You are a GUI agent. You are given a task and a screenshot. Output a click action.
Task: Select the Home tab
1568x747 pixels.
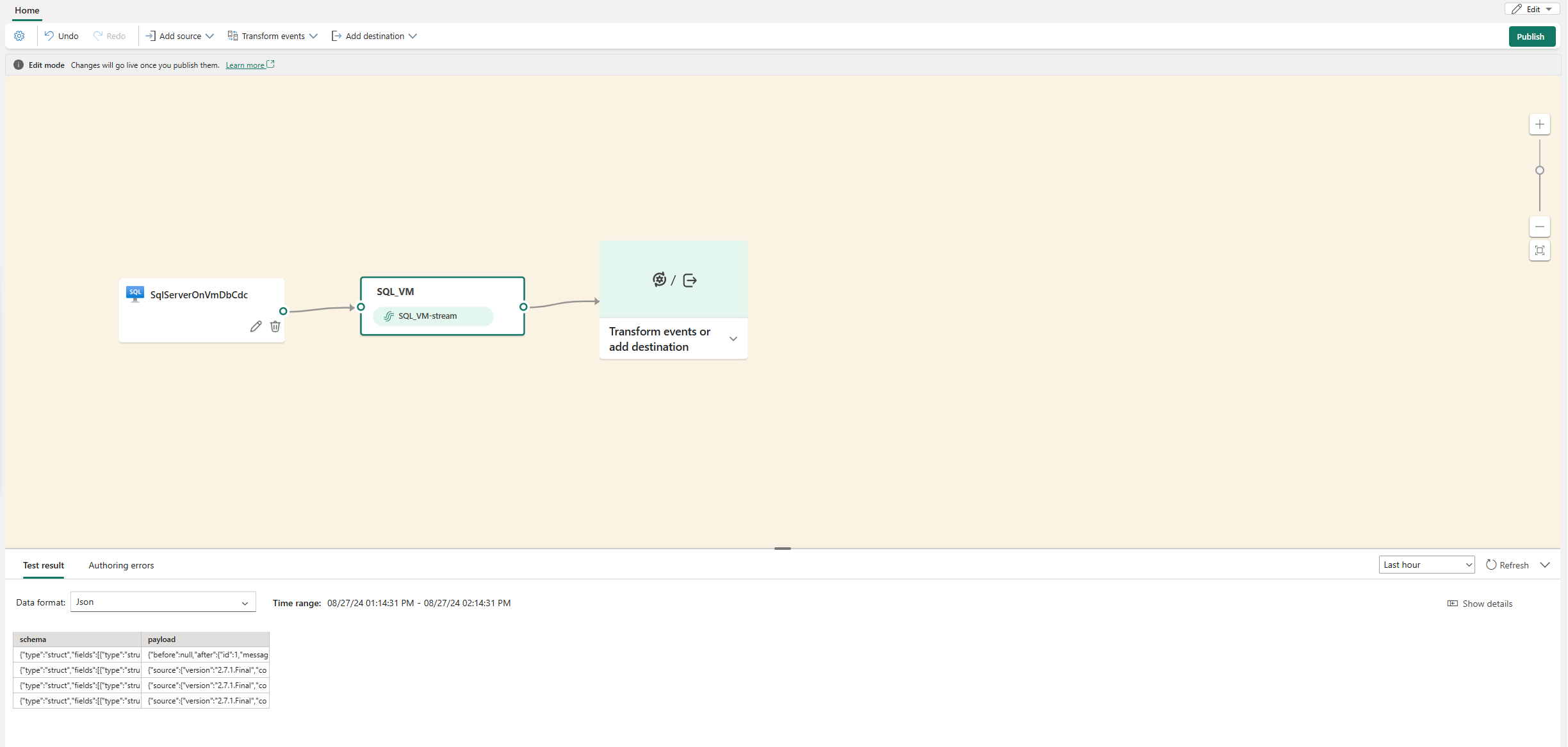(26, 10)
